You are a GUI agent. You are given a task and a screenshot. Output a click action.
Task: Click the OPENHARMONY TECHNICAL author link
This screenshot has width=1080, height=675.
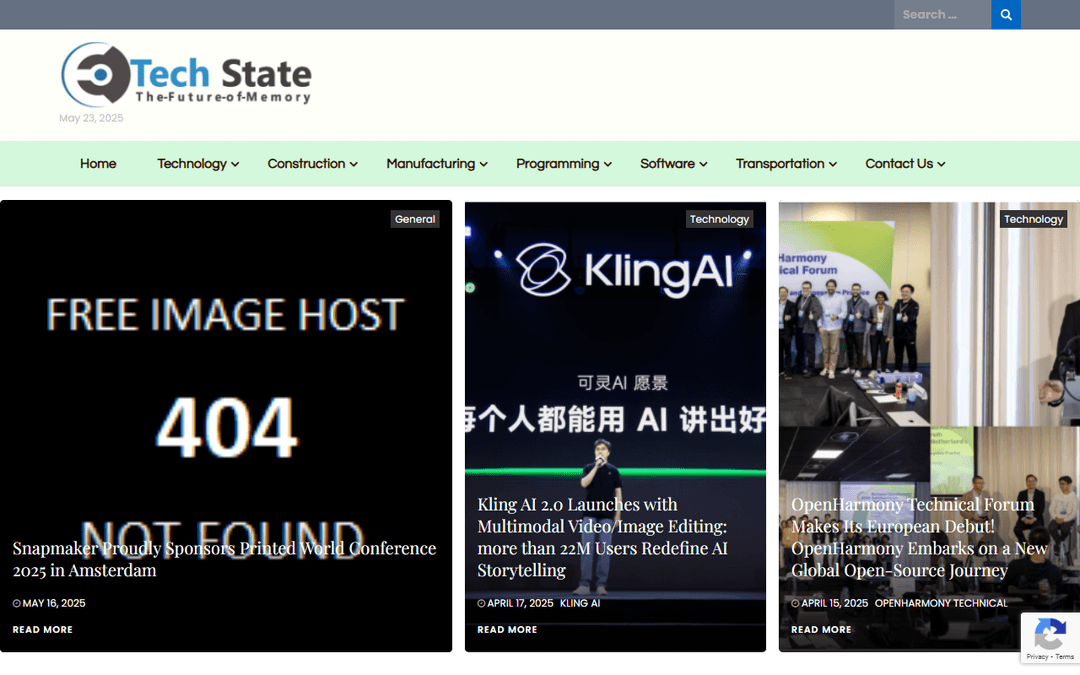pos(941,603)
